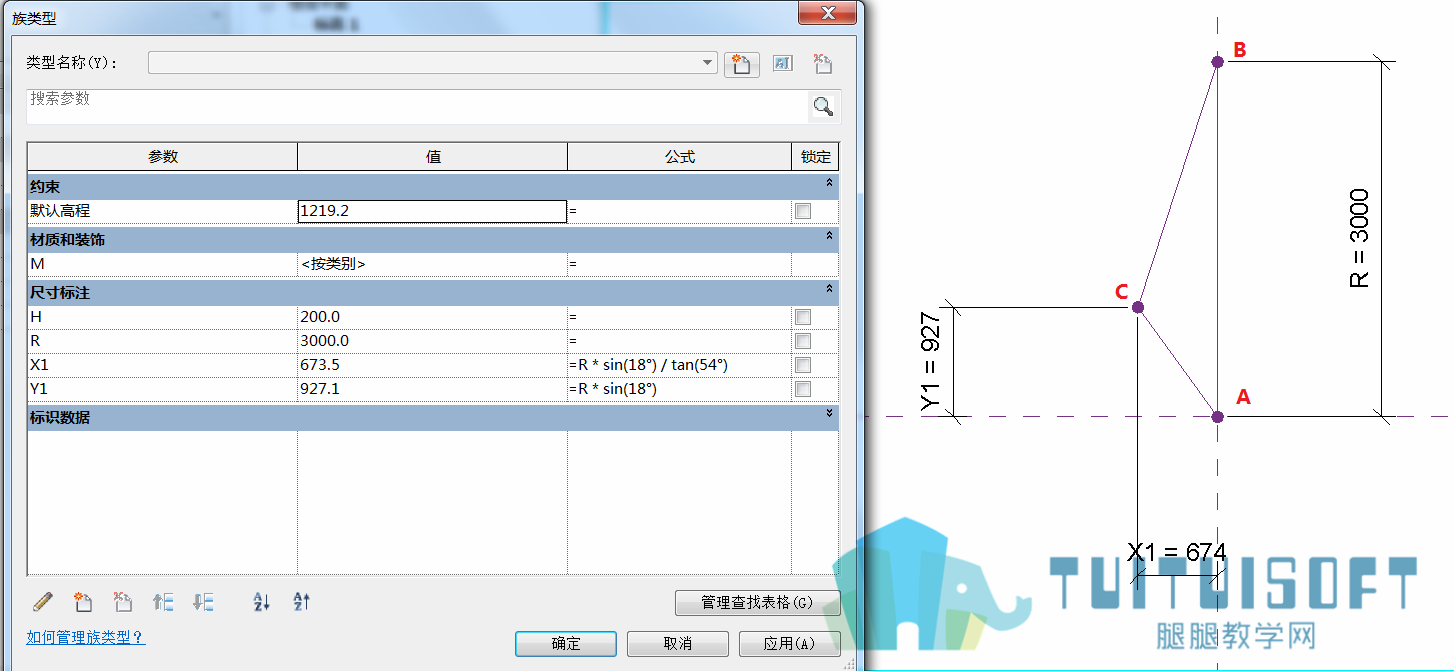Screen dimensions: 1454x671
Task: Click the delete type icon
Action: coord(822,64)
